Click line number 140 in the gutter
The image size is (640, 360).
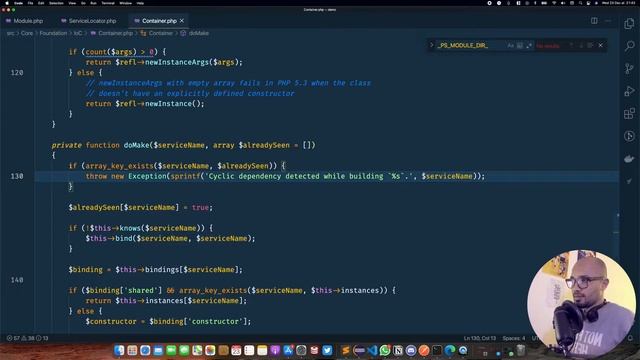(x=17, y=280)
